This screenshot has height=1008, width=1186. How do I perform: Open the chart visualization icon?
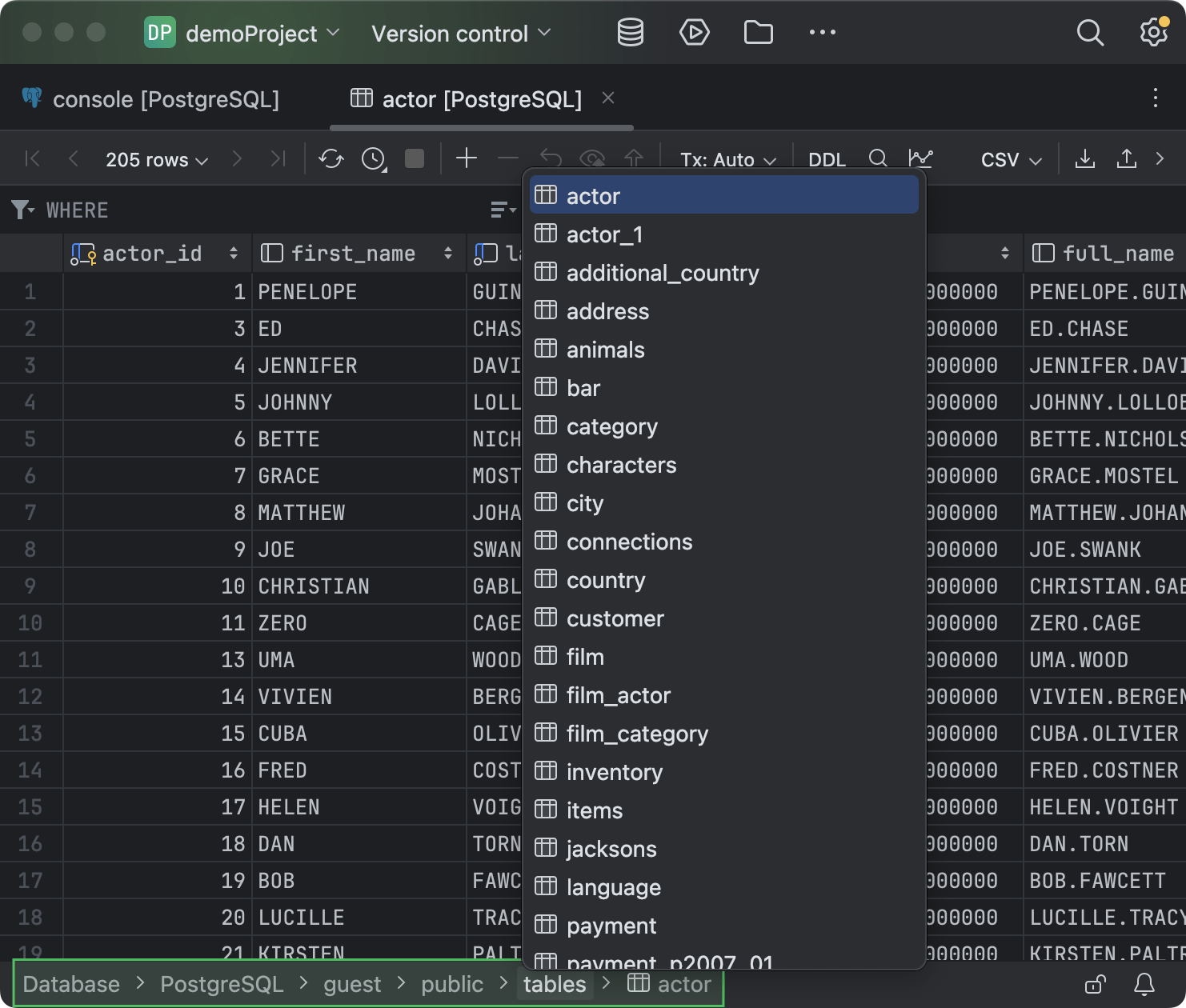coord(921,158)
